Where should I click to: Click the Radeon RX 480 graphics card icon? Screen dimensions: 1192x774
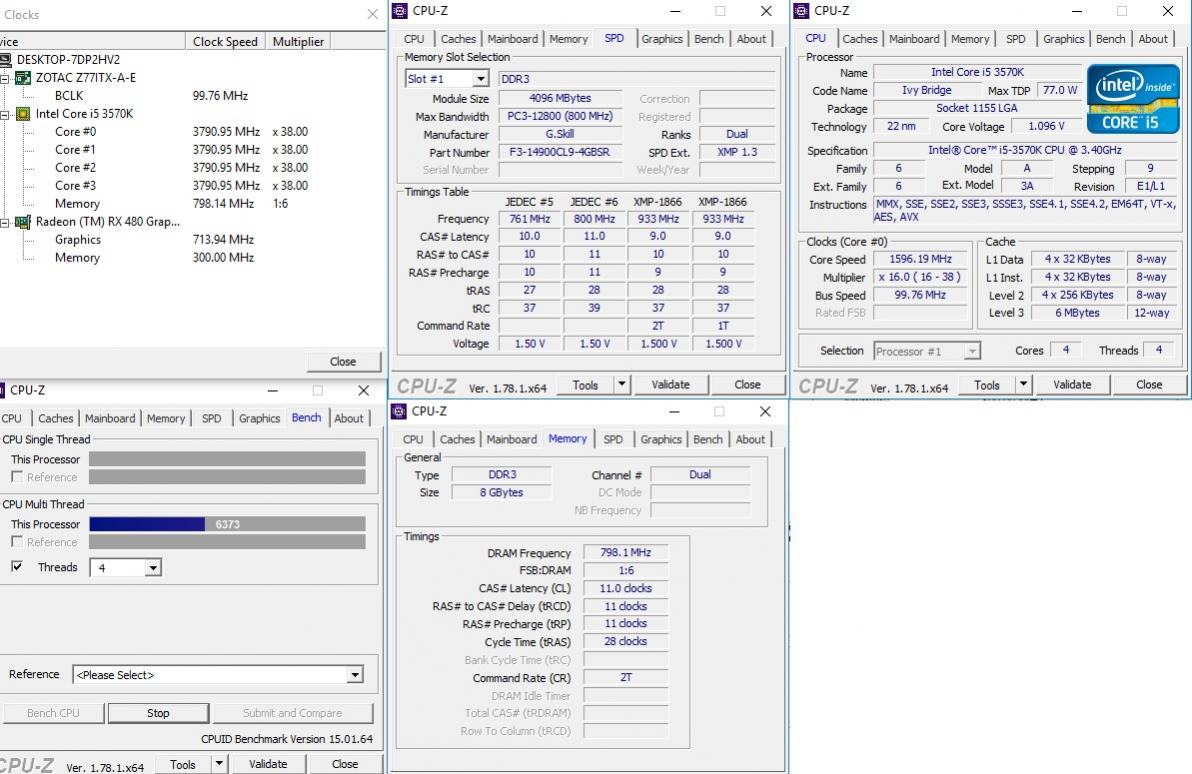[24, 222]
